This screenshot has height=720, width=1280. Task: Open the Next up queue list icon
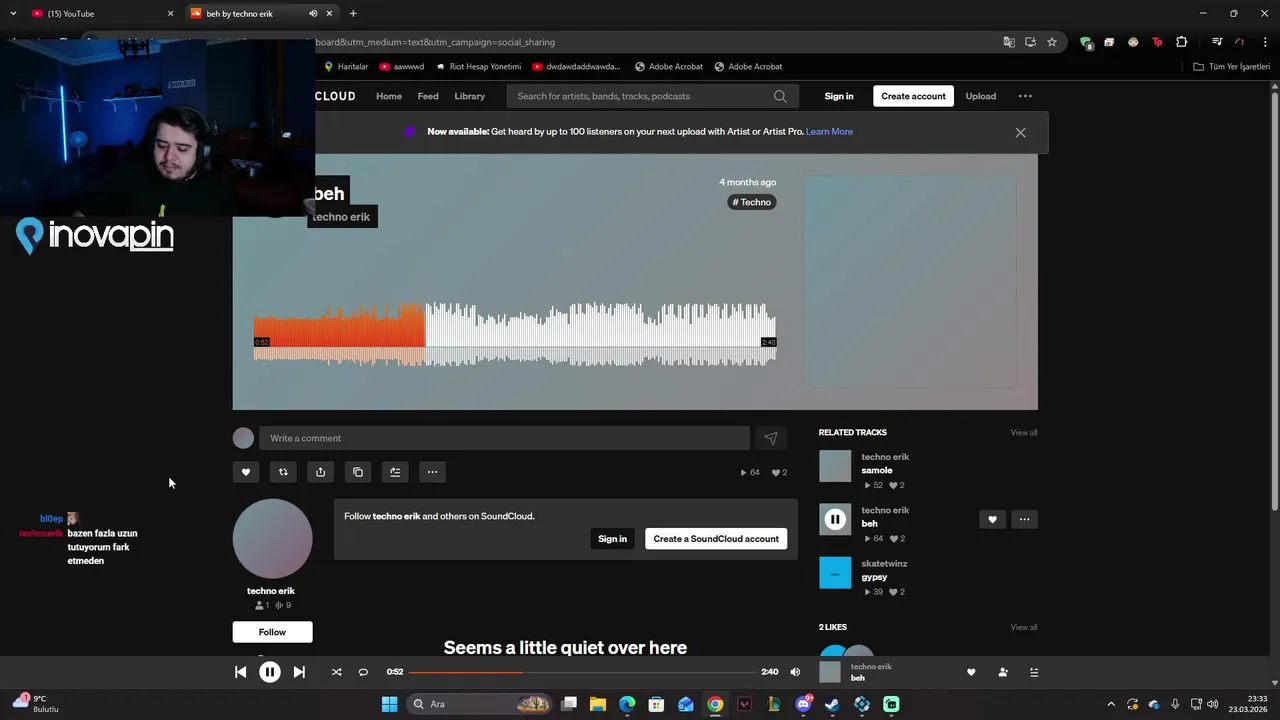pos(1034,672)
